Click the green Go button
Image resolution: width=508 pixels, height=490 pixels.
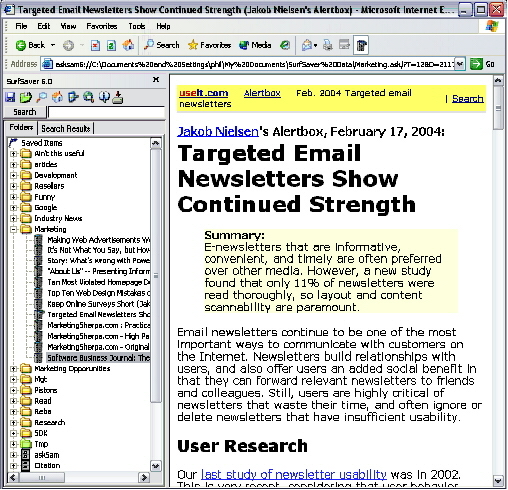482,64
